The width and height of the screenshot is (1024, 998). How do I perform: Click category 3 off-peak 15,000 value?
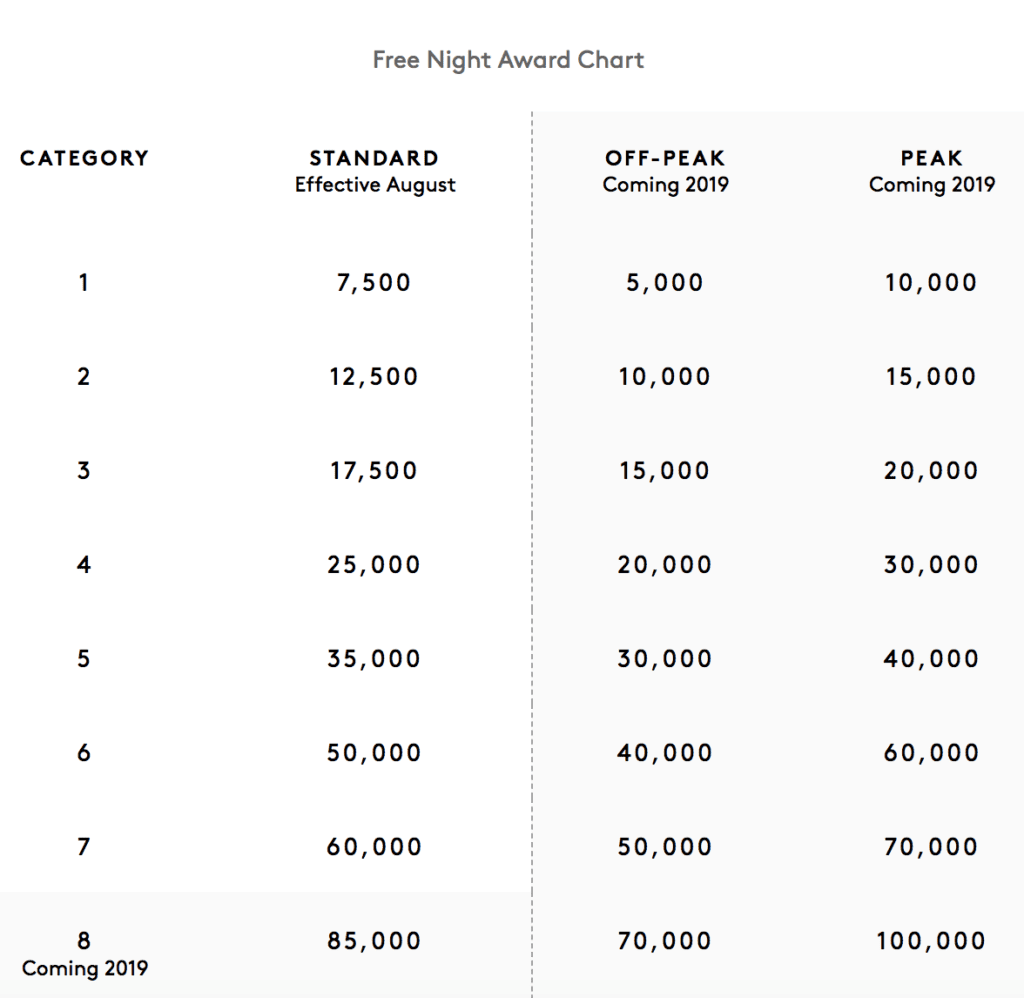pyautogui.click(x=665, y=471)
